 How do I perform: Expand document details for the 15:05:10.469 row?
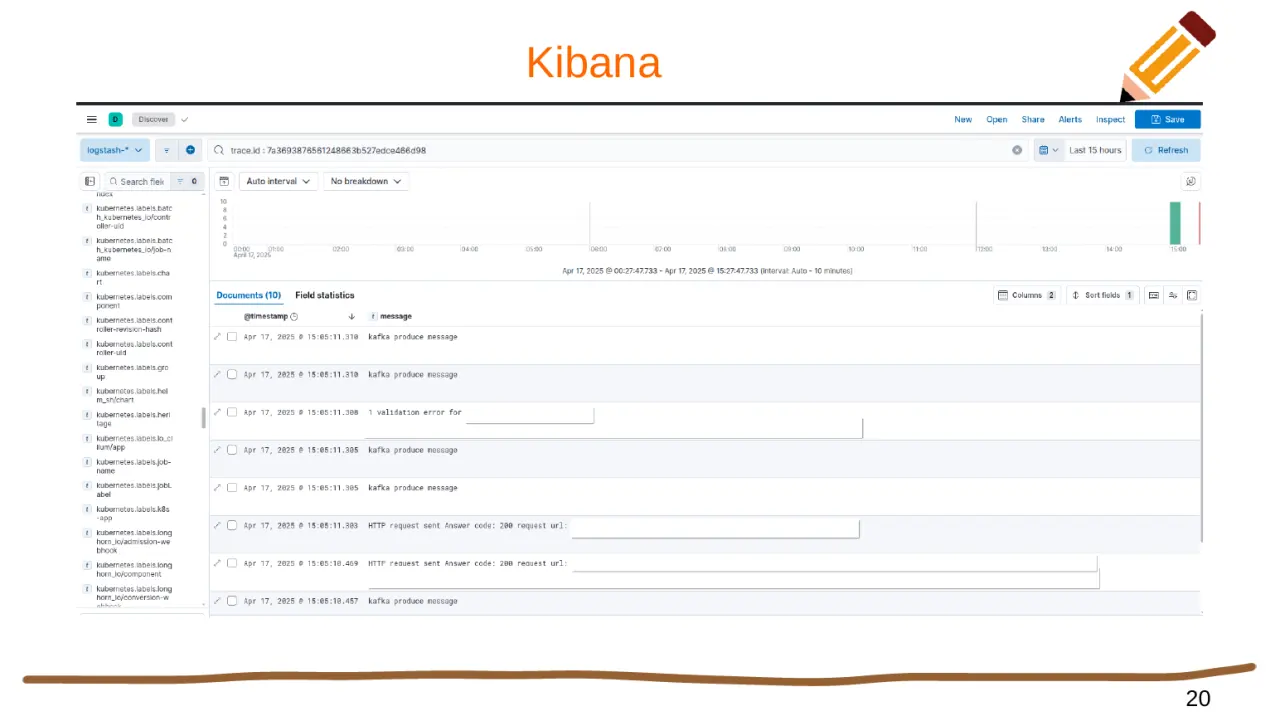coord(218,563)
